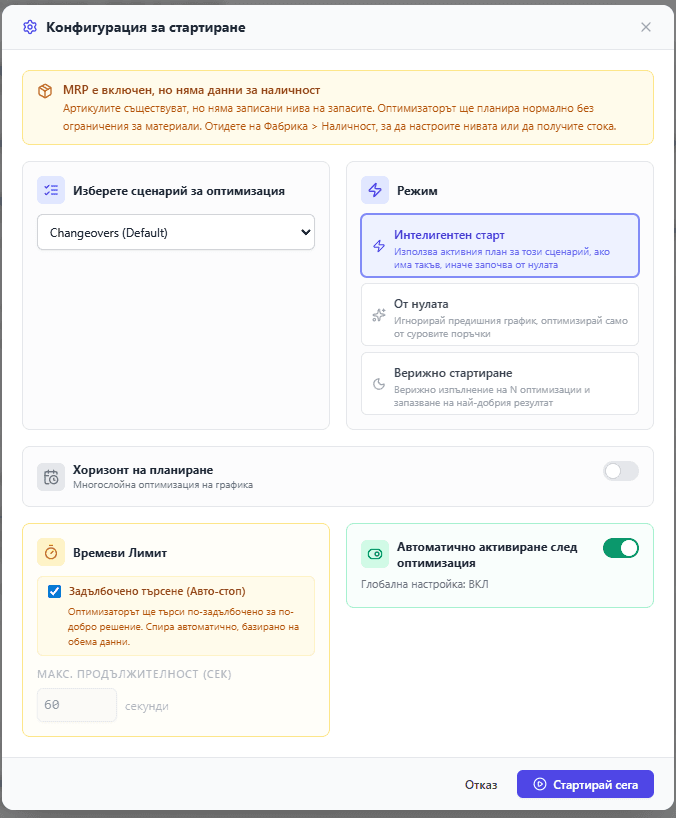
Task: Click Отказ to cancel the configuration
Action: point(481,784)
